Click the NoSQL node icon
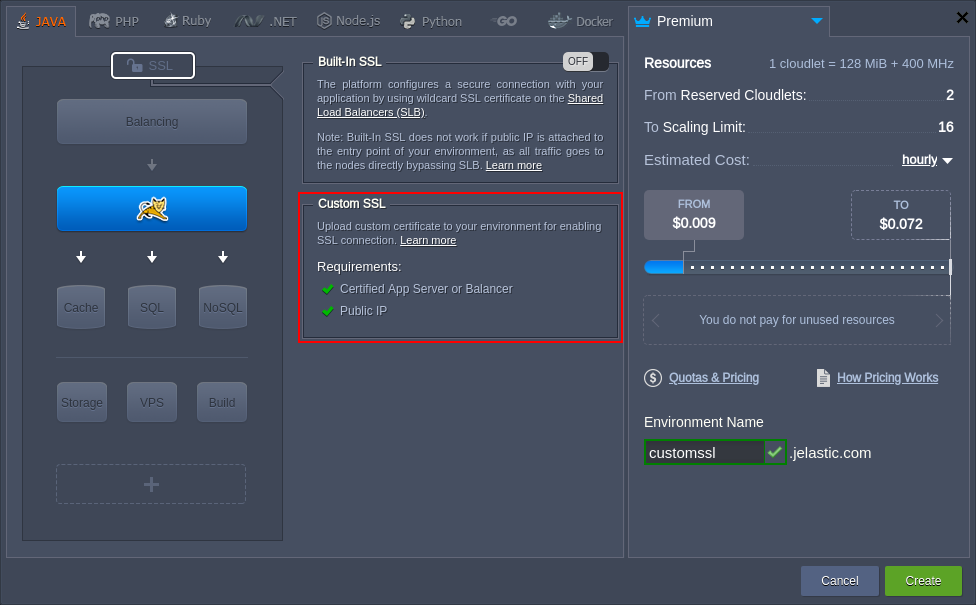The image size is (976, 605). point(222,307)
